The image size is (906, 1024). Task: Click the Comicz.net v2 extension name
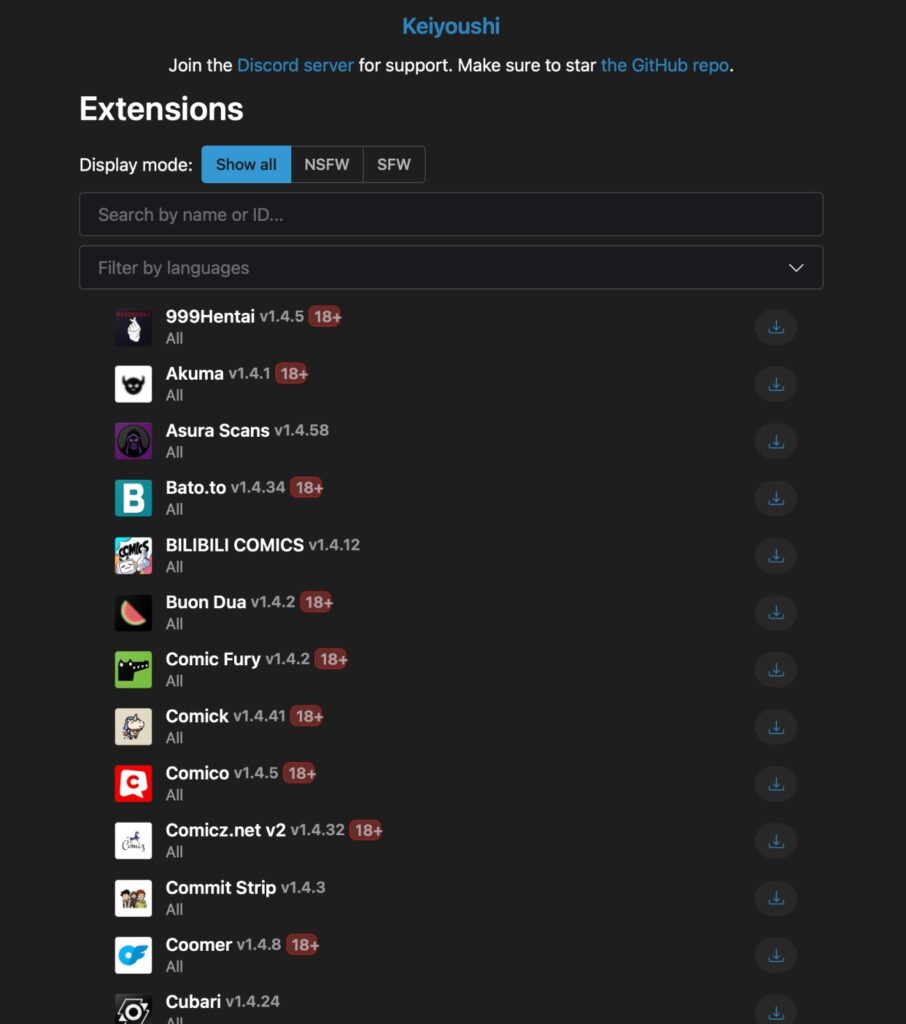point(226,830)
